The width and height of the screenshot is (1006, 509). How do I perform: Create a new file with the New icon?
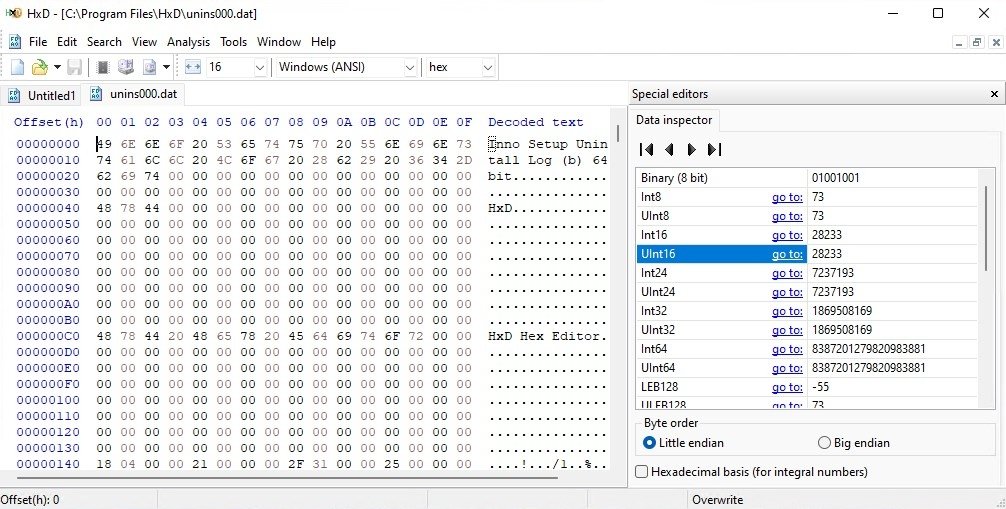coord(17,67)
